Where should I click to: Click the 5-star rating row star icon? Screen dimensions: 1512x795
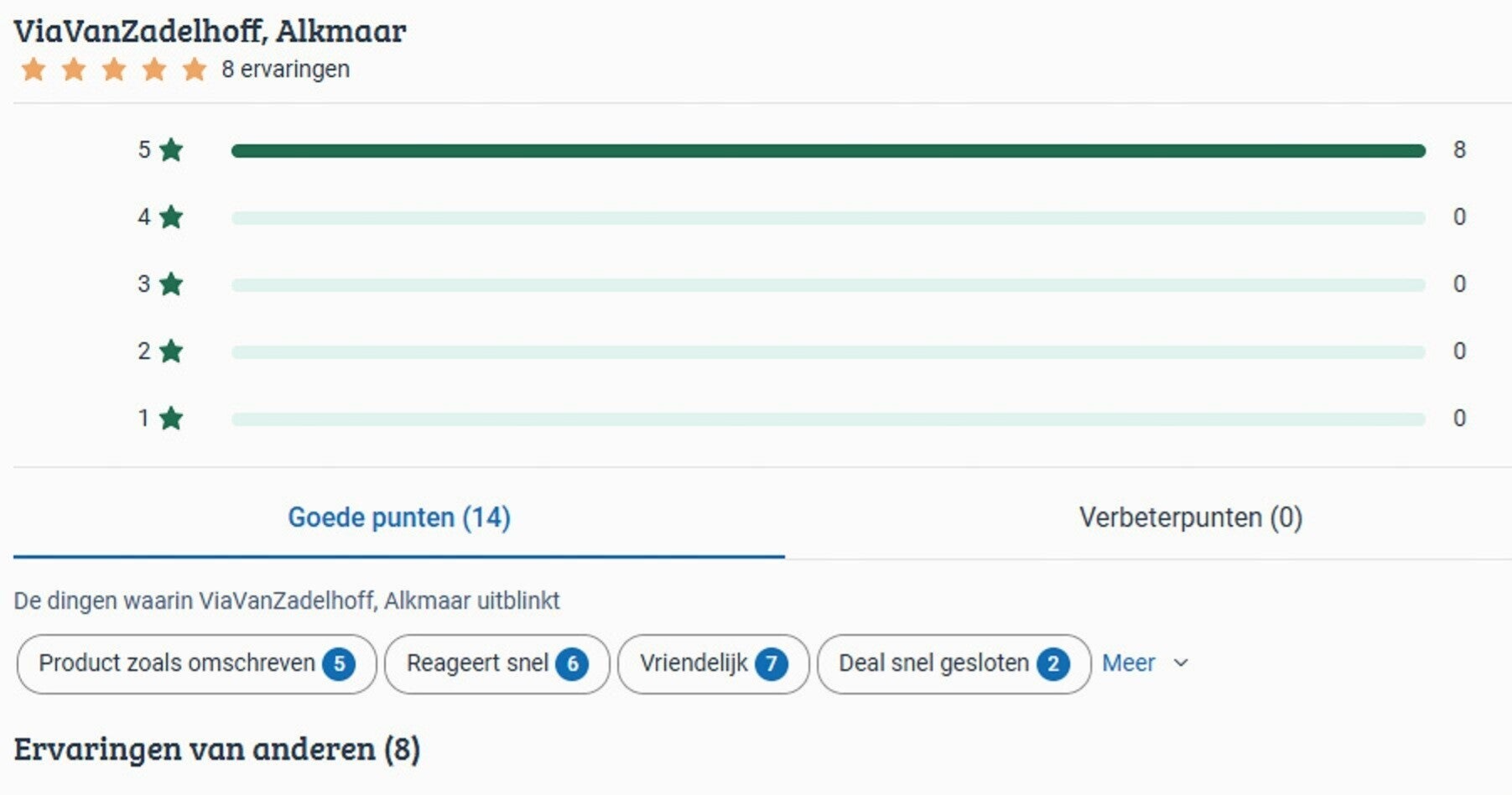point(171,150)
